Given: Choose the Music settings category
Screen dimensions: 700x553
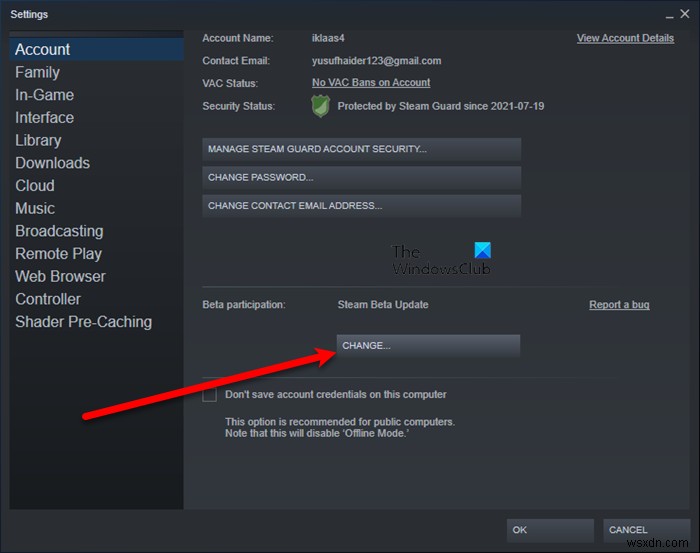Looking at the screenshot, I should point(35,208).
